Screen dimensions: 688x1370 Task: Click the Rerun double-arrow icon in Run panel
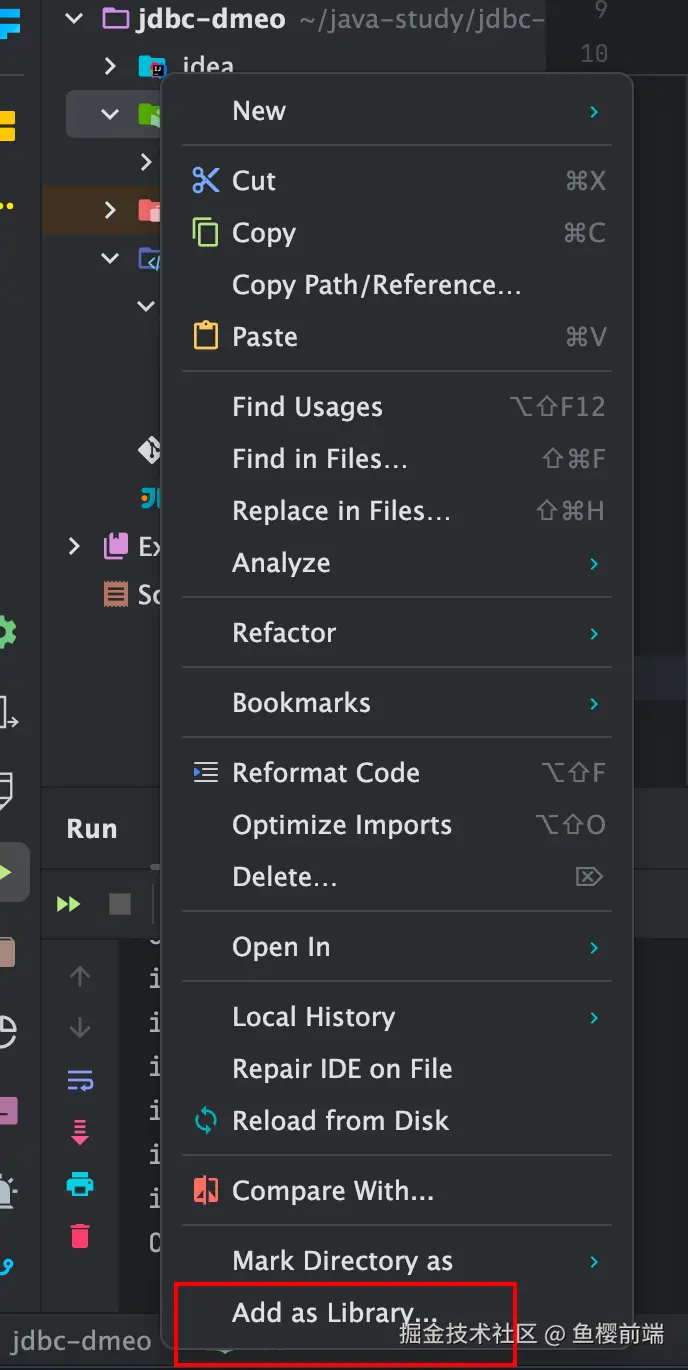tap(68, 905)
